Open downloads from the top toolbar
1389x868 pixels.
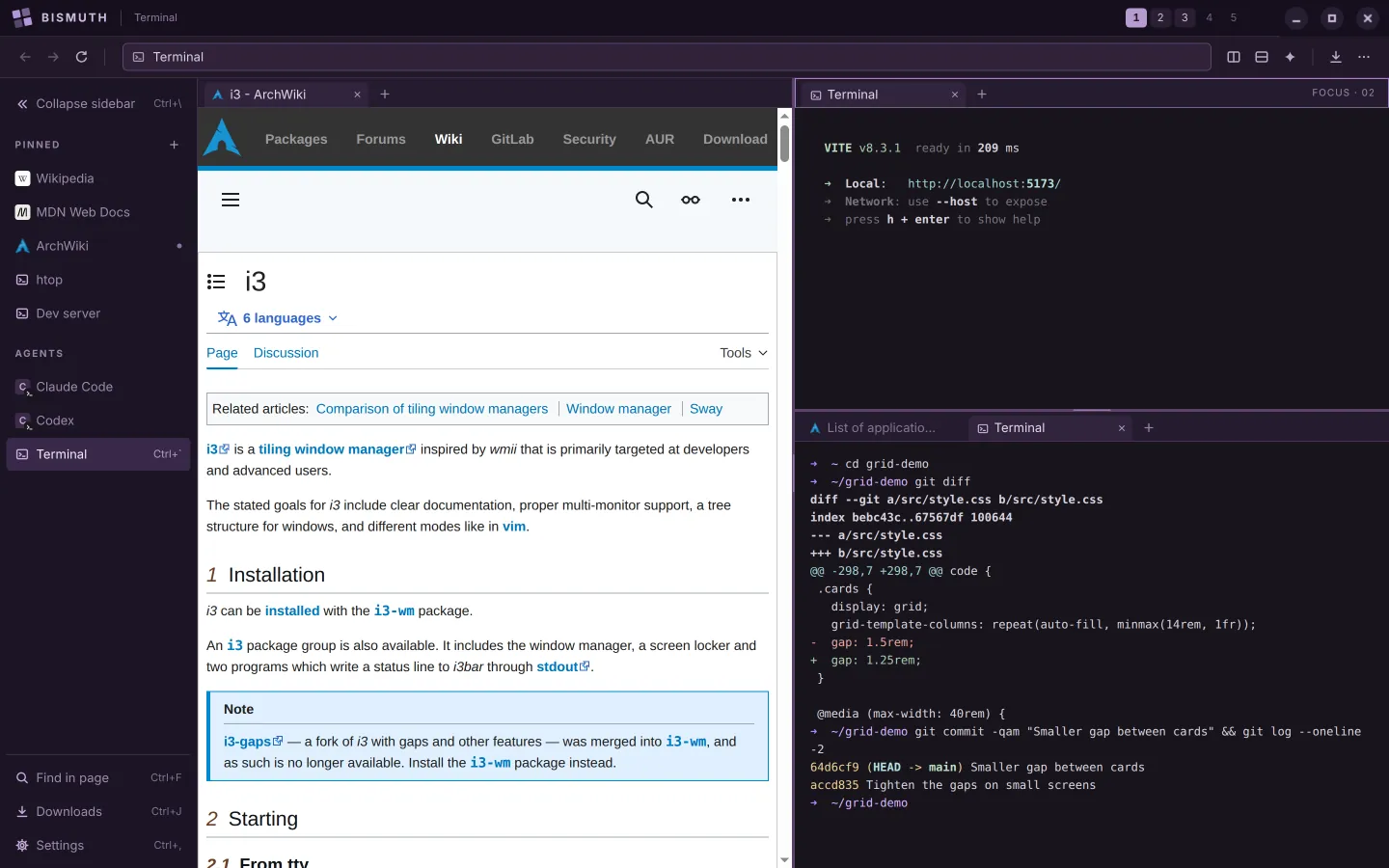tap(1336, 57)
